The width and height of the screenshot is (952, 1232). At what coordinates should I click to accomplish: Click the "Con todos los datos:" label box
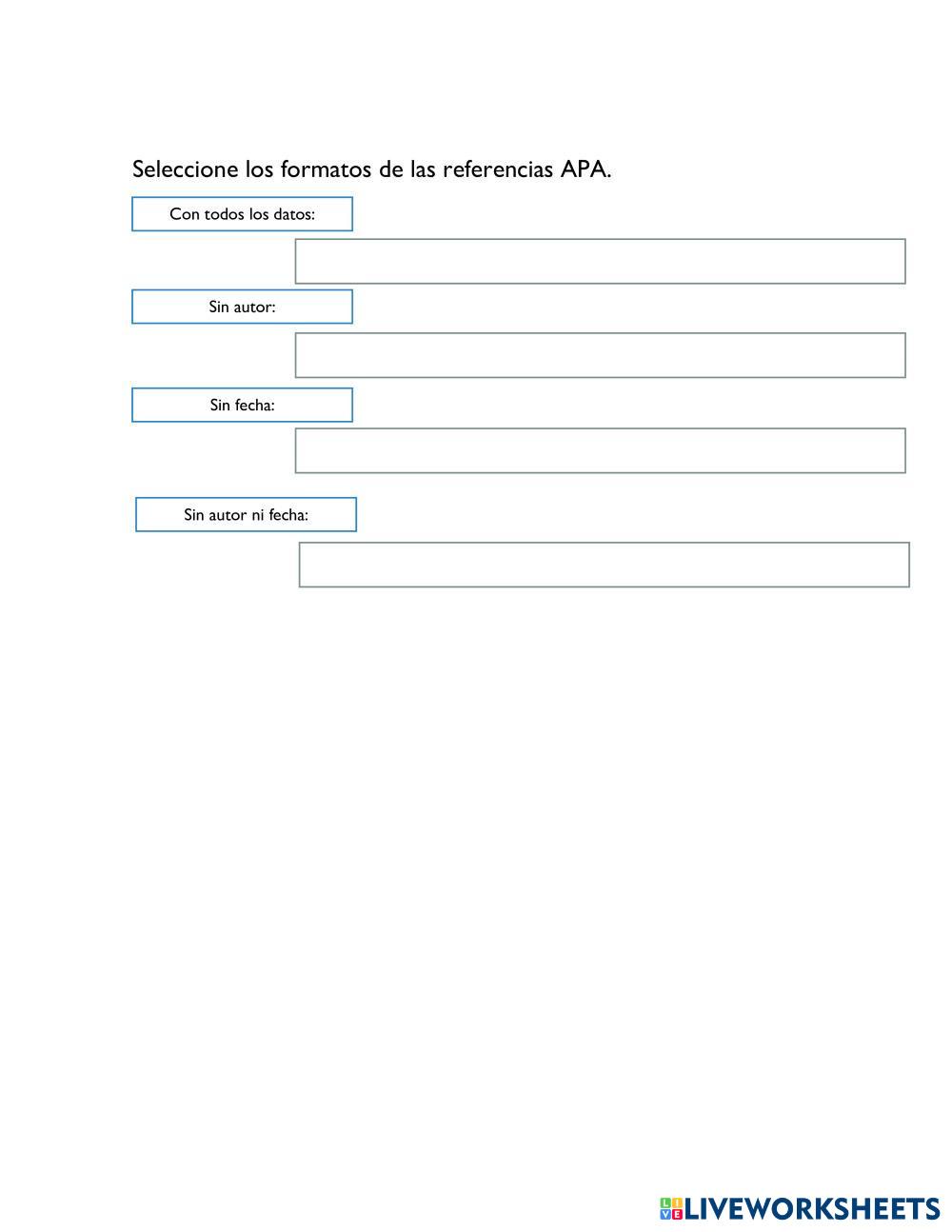tap(242, 214)
